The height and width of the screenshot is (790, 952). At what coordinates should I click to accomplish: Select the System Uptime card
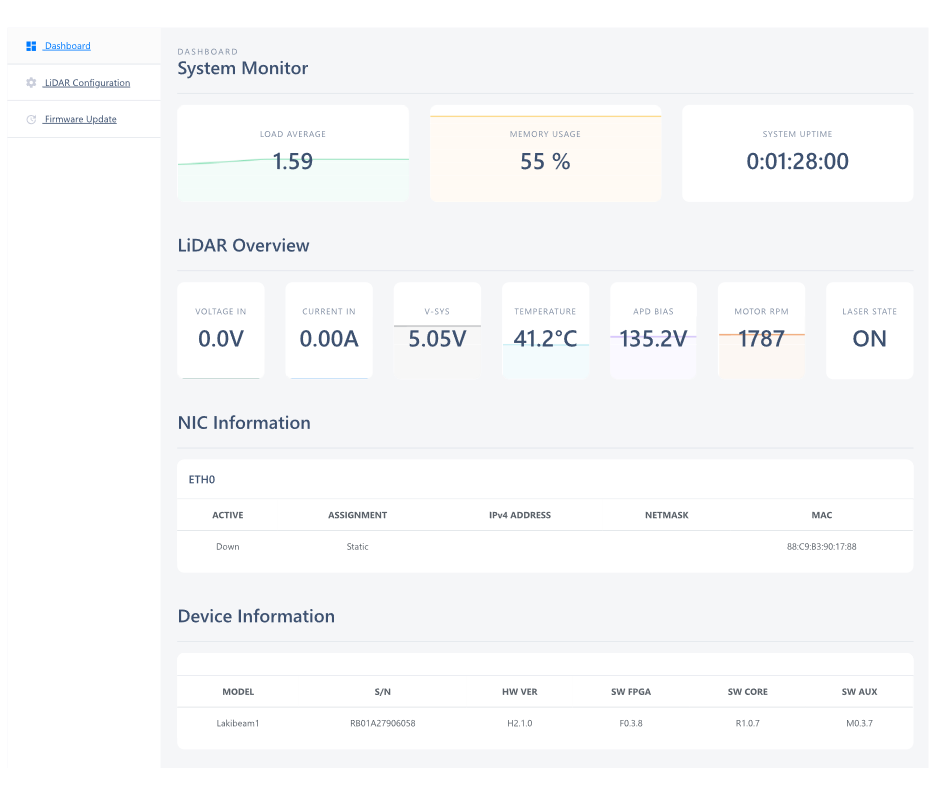click(797, 154)
